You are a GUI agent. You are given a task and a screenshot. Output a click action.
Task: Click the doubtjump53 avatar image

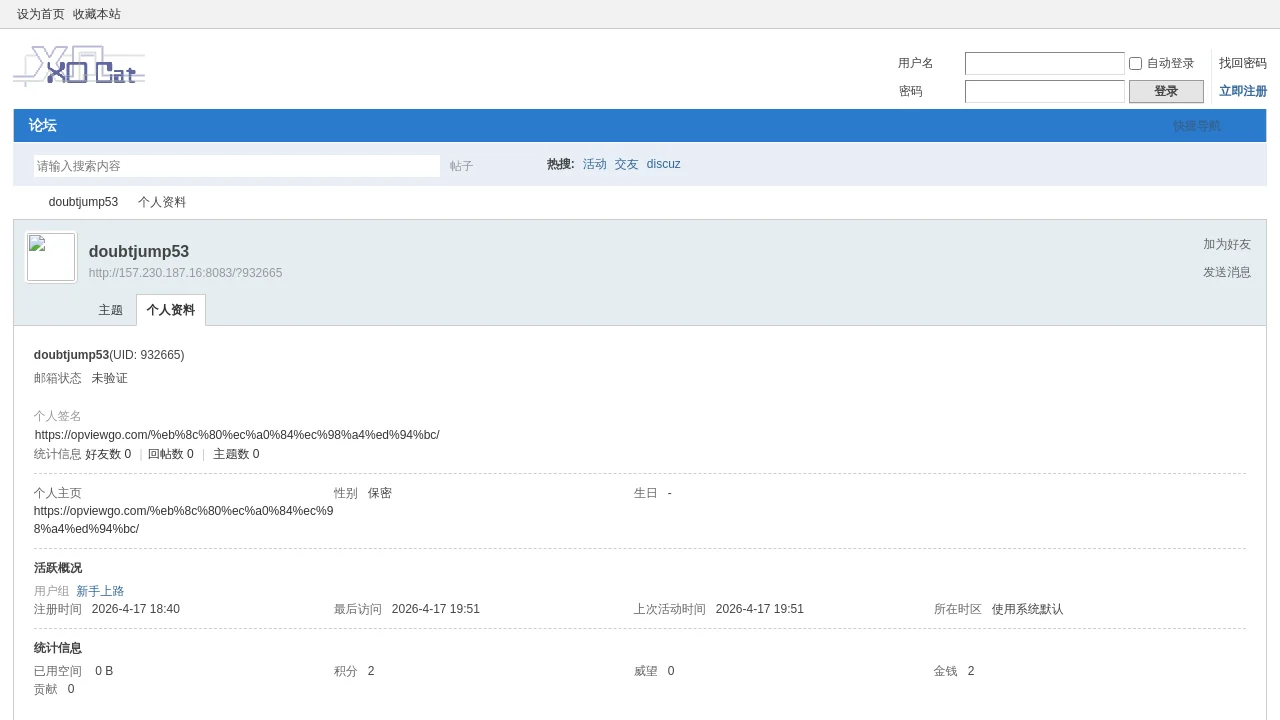tap(51, 257)
